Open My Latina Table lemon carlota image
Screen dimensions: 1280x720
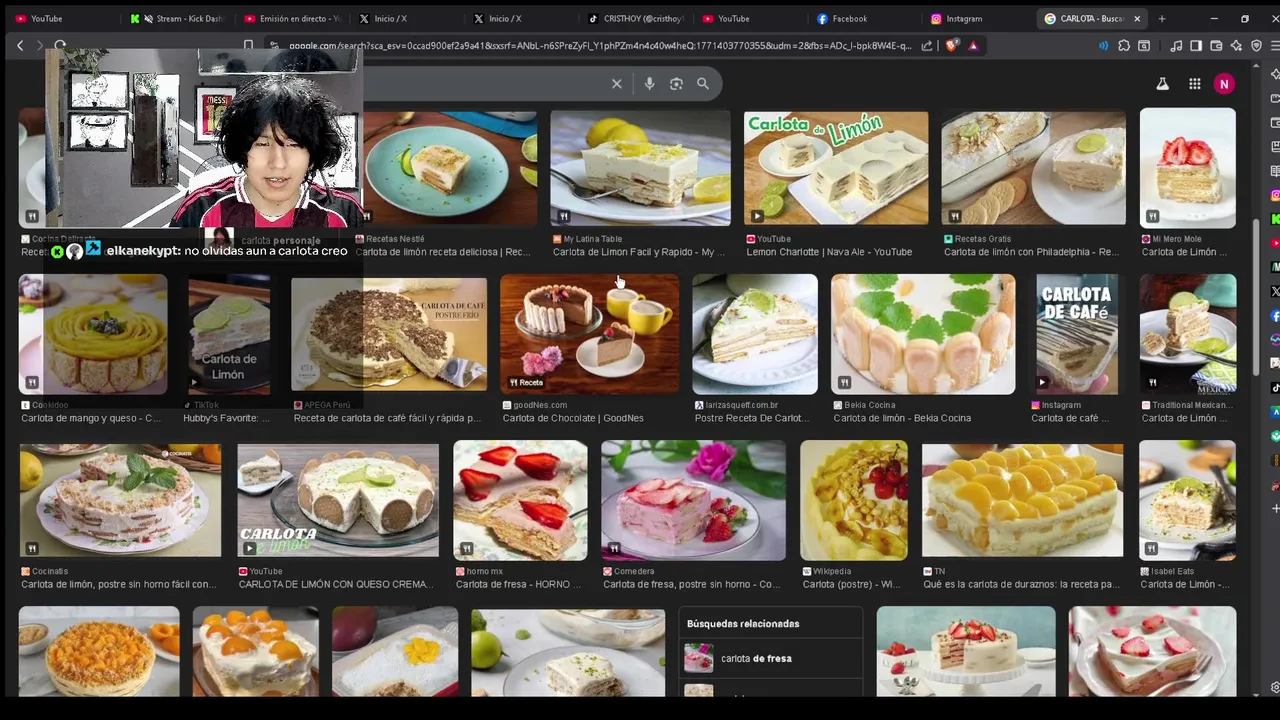(640, 168)
